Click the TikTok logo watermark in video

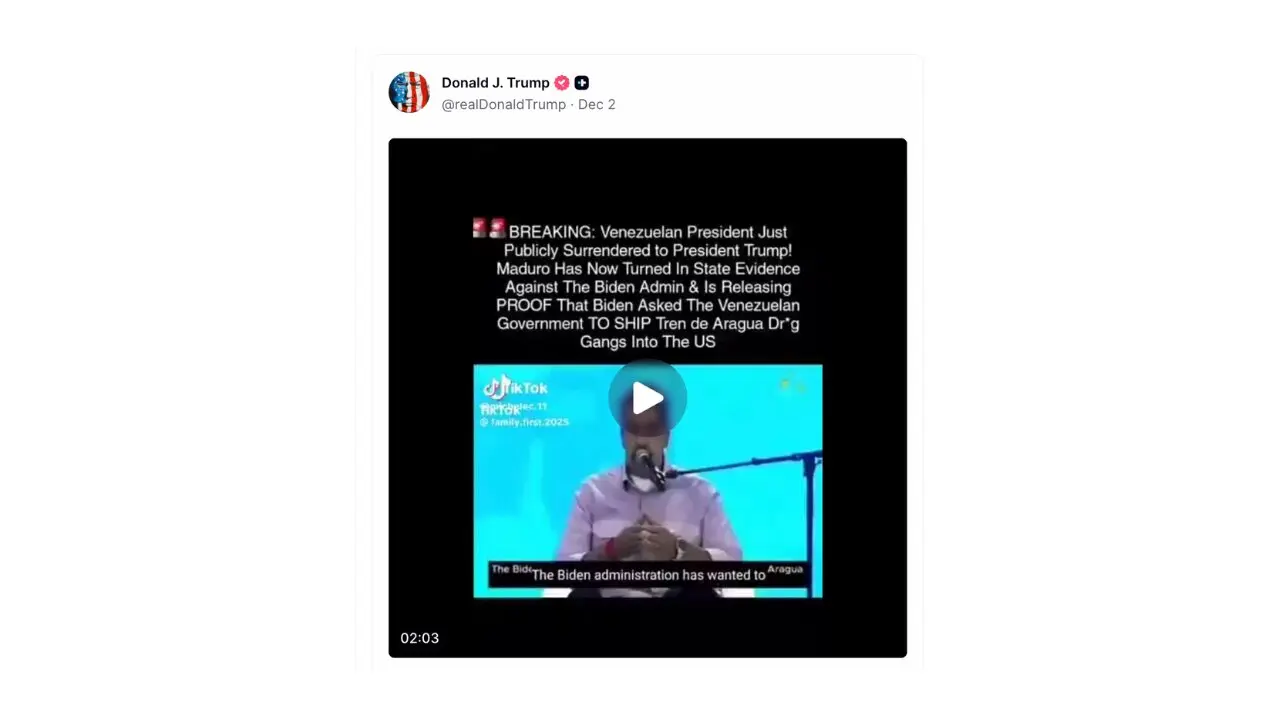[x=515, y=388]
